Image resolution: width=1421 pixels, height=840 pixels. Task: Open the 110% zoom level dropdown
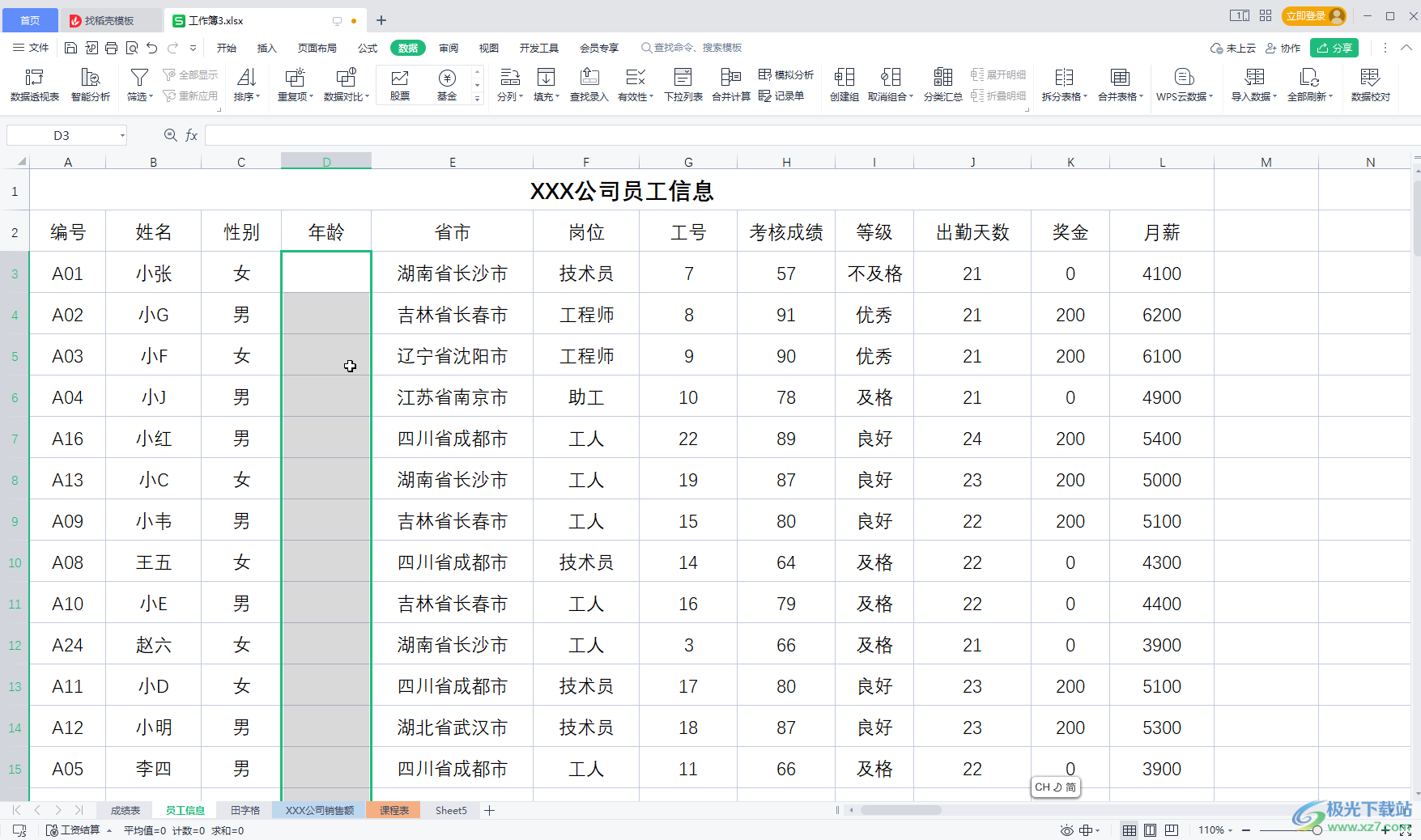(x=1215, y=830)
